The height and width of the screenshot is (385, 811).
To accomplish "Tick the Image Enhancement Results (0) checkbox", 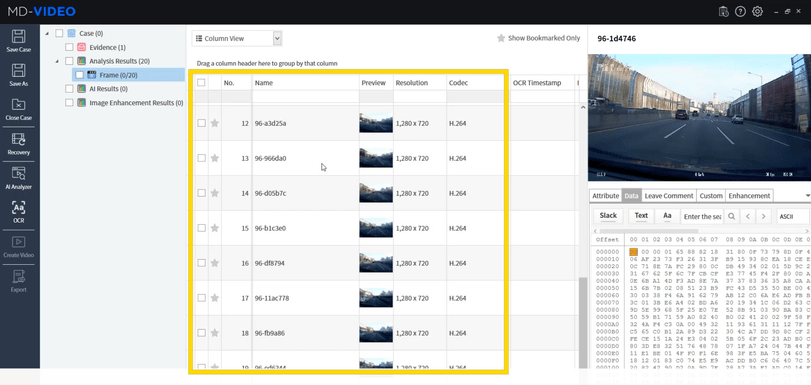I will coord(69,102).
